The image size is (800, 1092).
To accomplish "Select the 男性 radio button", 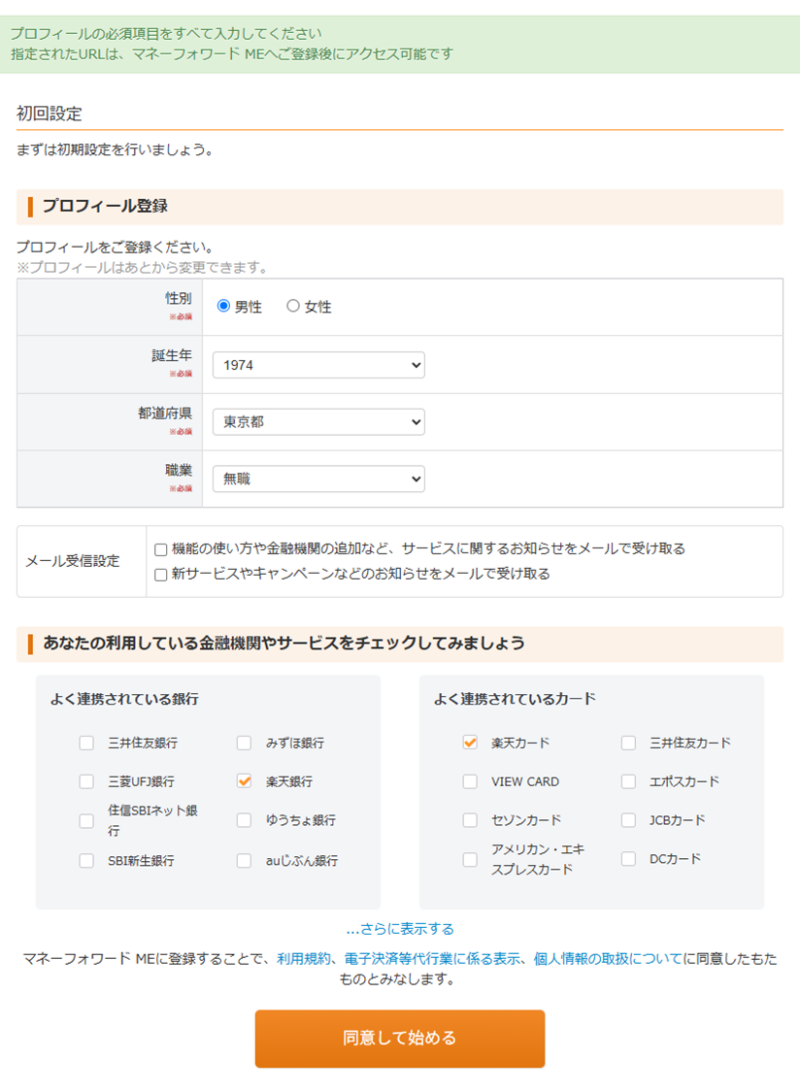I will pos(223,306).
